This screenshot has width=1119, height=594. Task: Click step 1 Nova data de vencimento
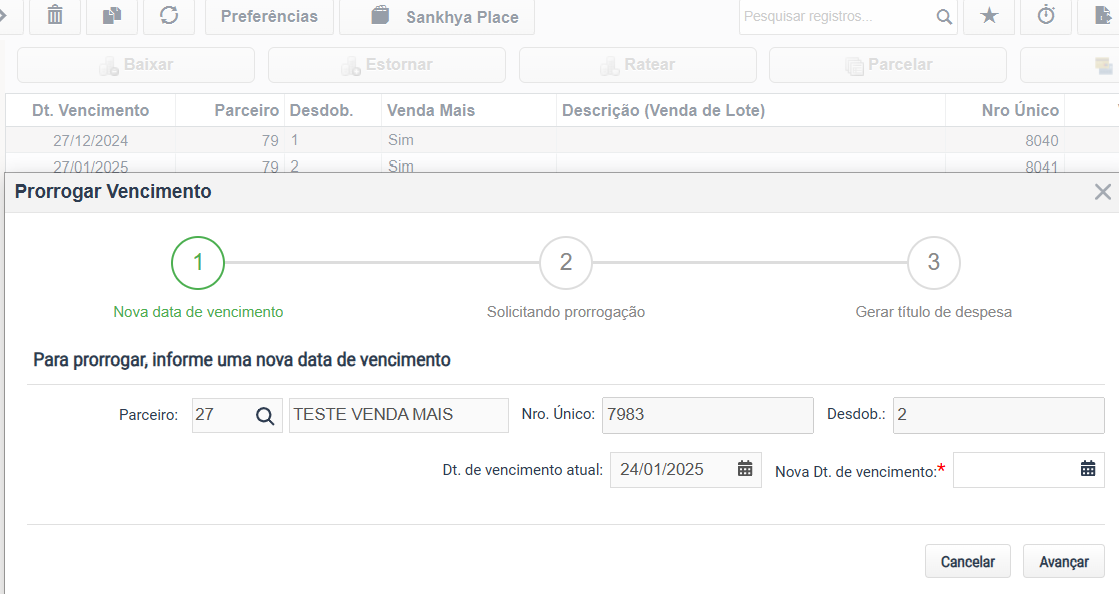click(x=198, y=263)
